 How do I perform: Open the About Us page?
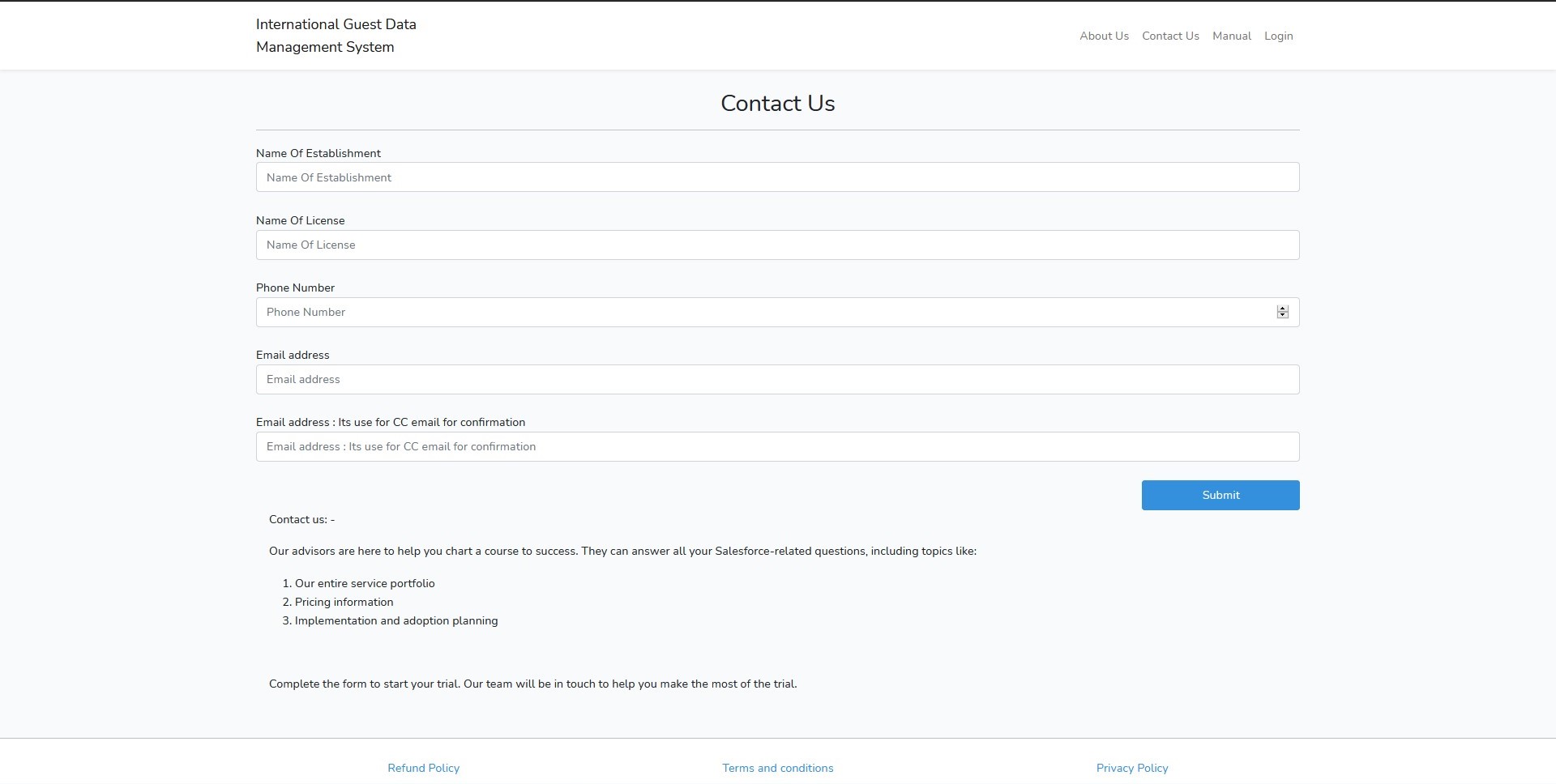(1104, 36)
